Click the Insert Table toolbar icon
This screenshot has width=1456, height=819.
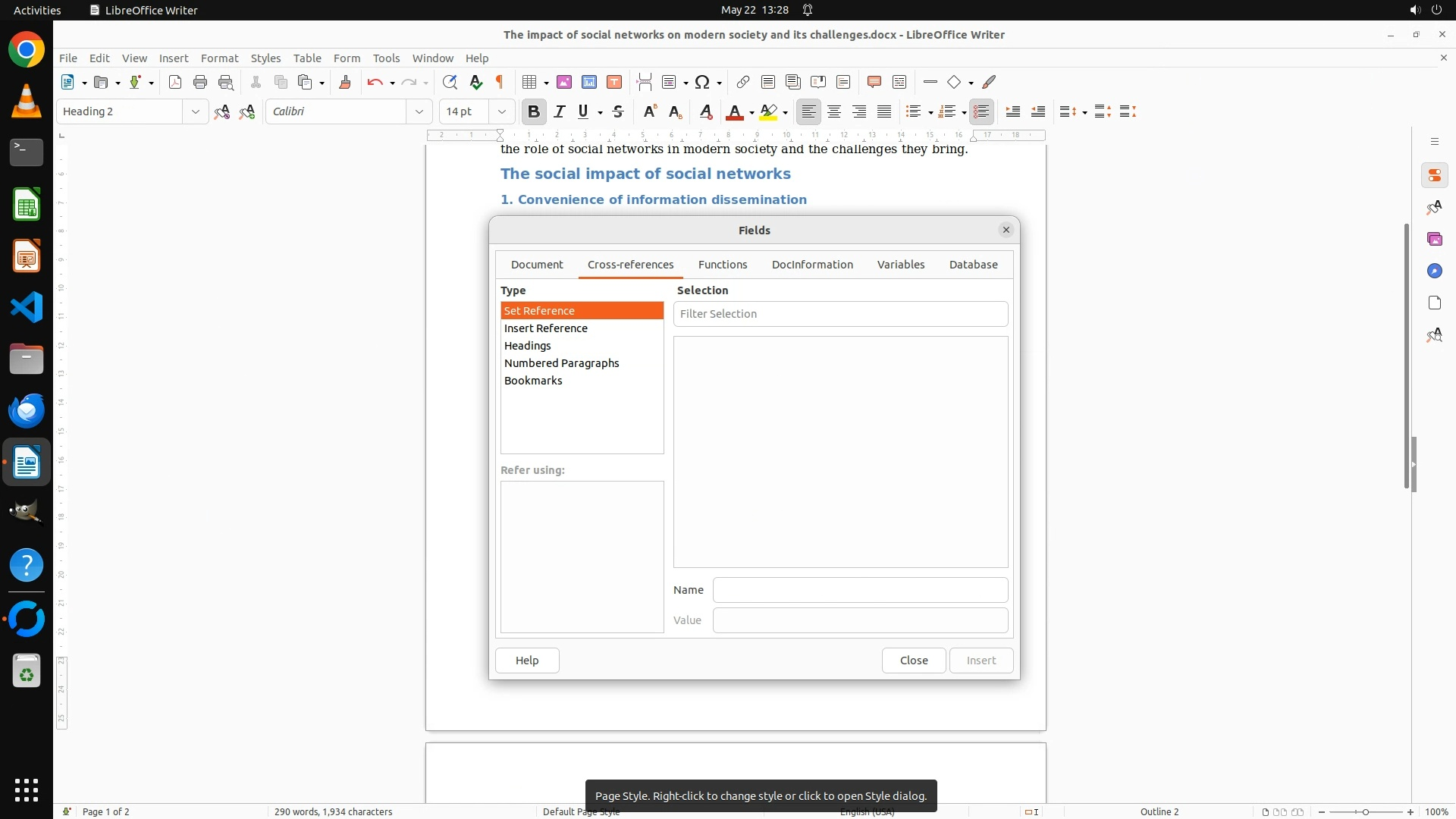click(530, 83)
